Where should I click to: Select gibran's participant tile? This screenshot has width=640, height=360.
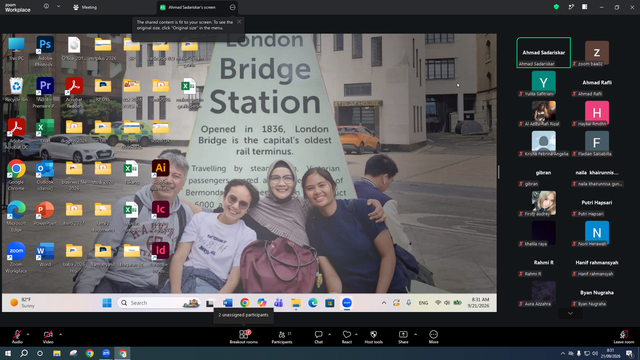point(544,173)
